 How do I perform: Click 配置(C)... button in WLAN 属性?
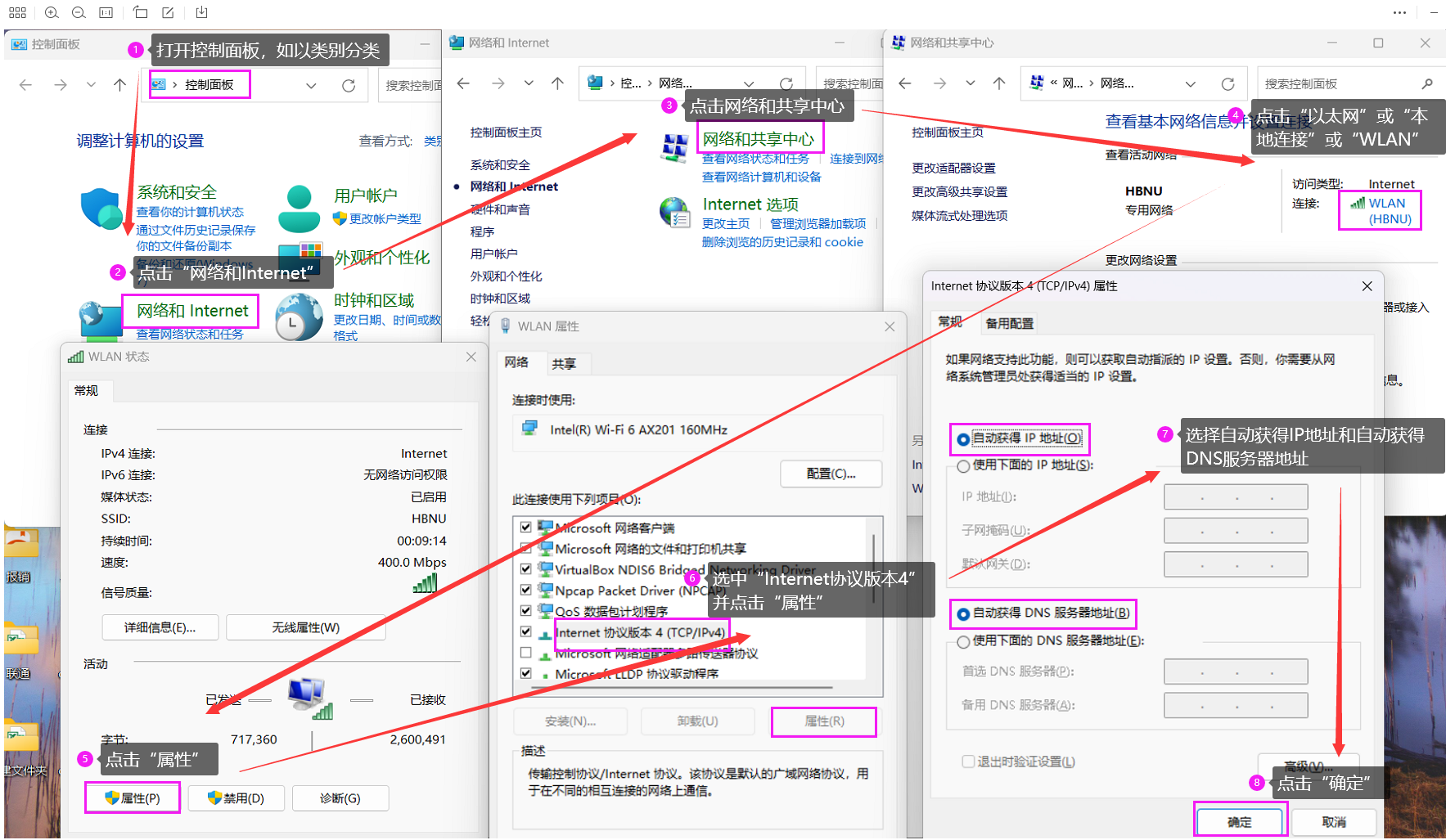click(831, 474)
